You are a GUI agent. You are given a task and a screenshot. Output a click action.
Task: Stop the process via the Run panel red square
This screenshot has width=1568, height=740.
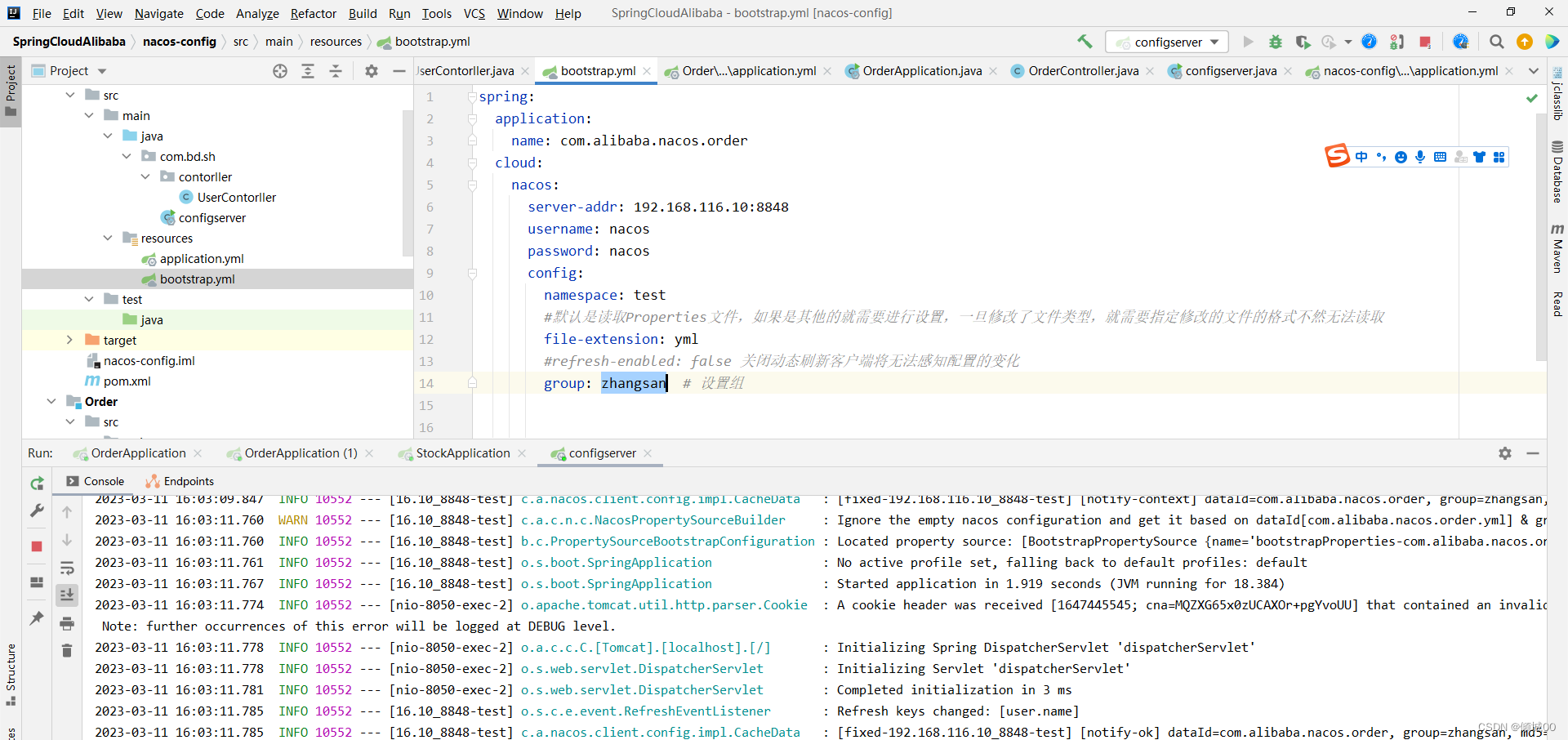37,546
